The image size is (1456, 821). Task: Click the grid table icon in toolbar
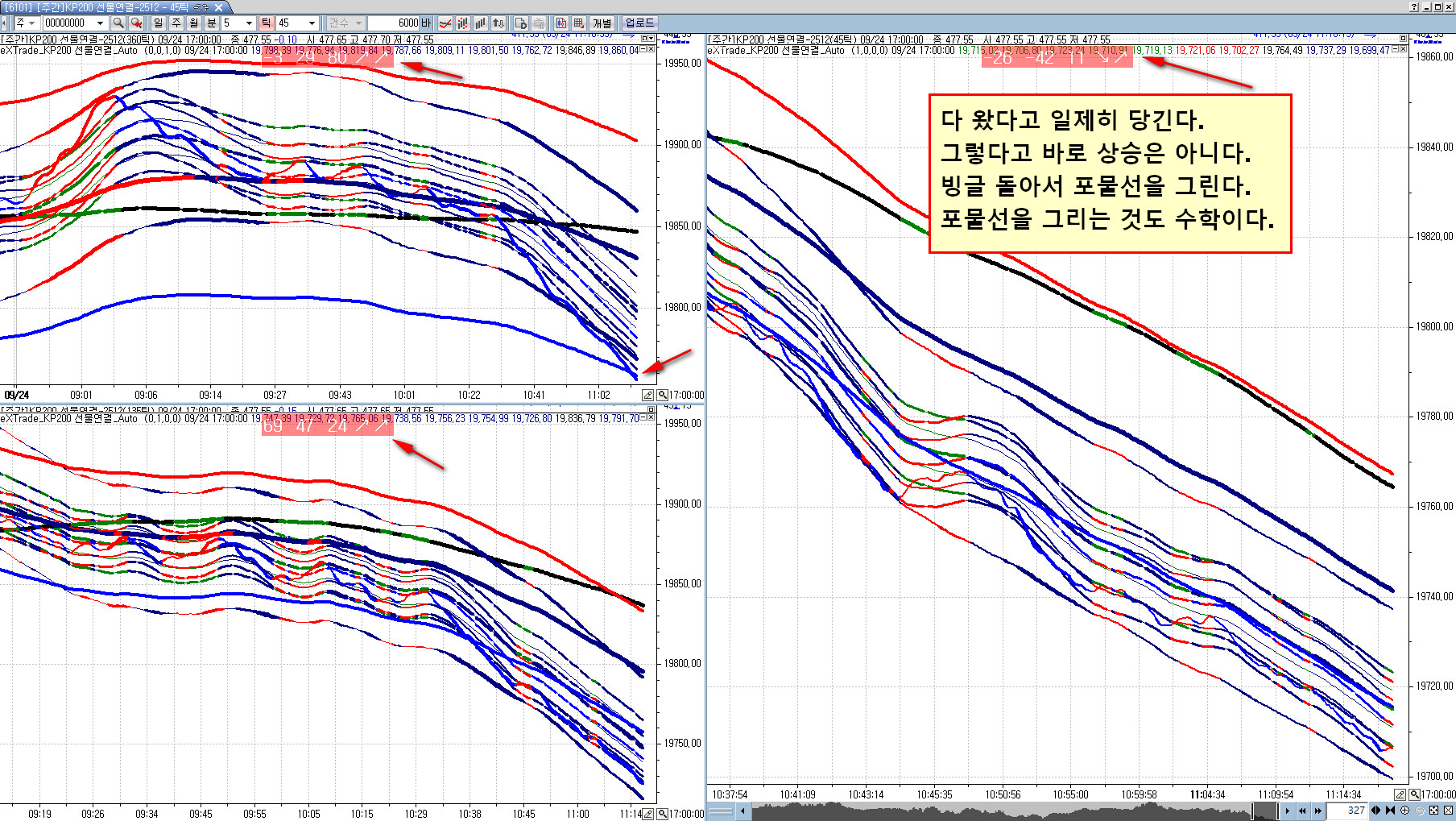pyautogui.click(x=579, y=23)
